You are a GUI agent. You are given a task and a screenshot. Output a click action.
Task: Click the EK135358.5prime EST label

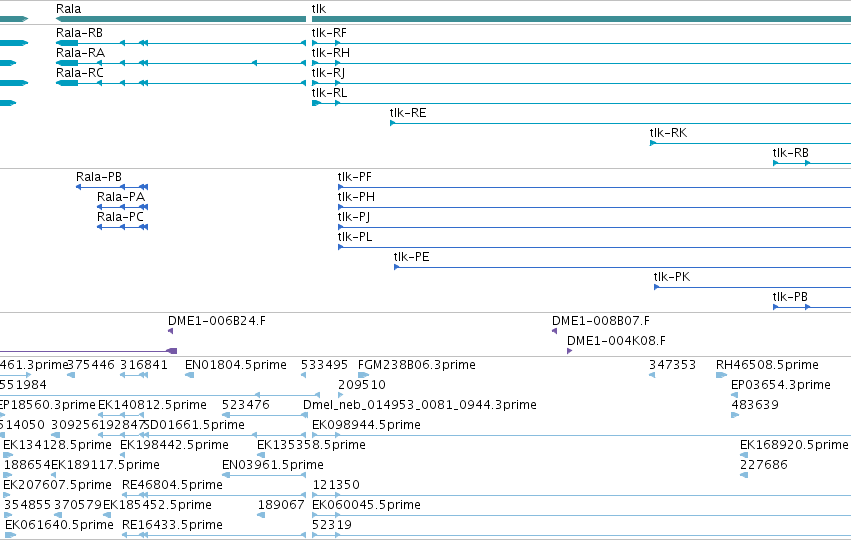311,445
